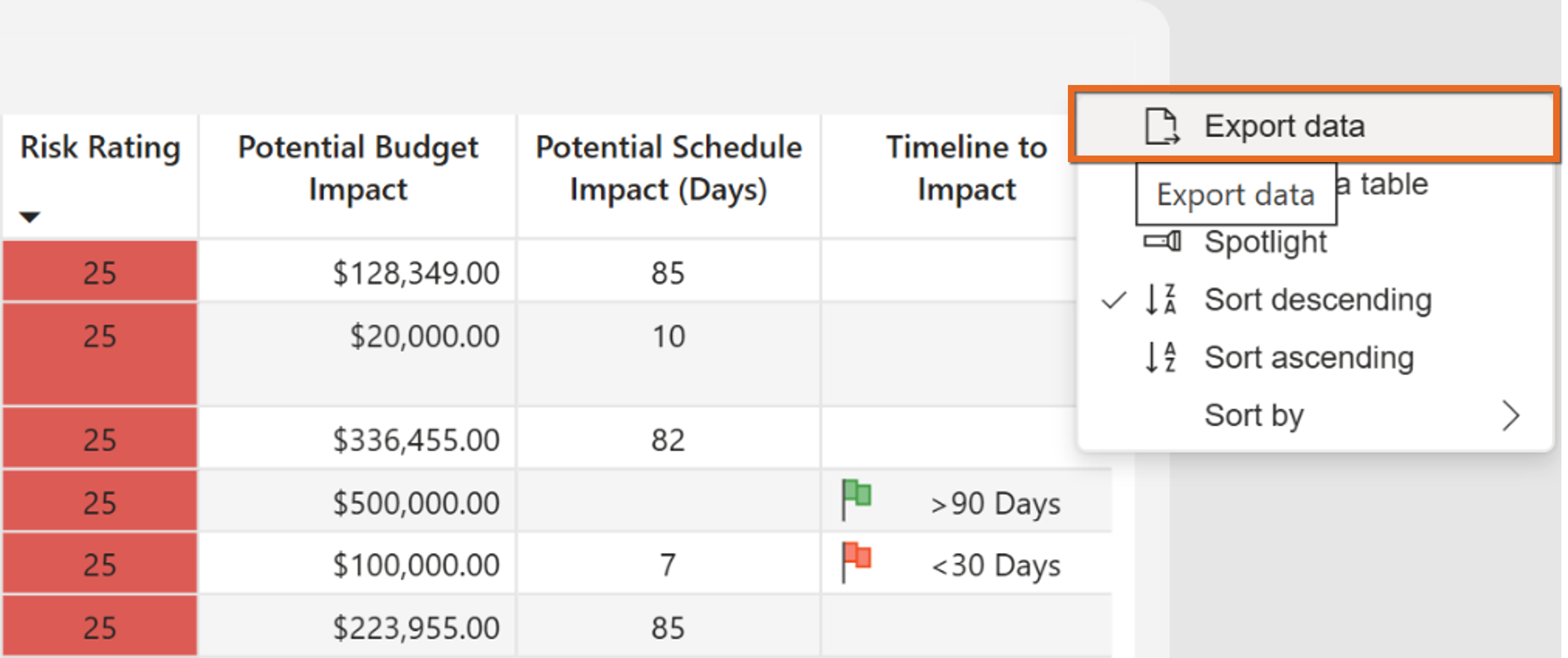Expand the Sort by submenu chevron
1568x658 pixels.
[1511, 416]
